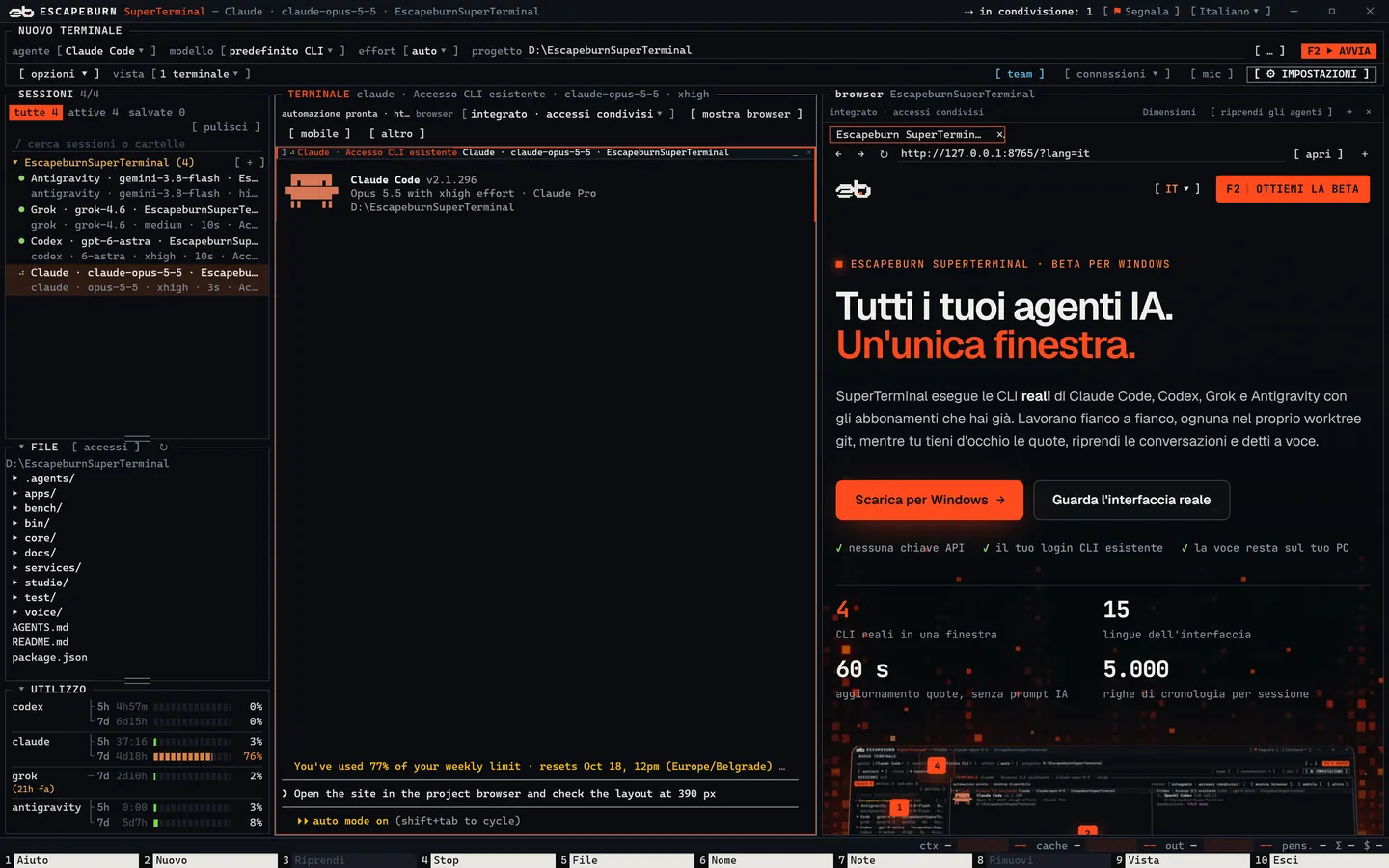Click the OTTIENI LA BETA button
The image size is (1389, 868).
pos(1293,189)
